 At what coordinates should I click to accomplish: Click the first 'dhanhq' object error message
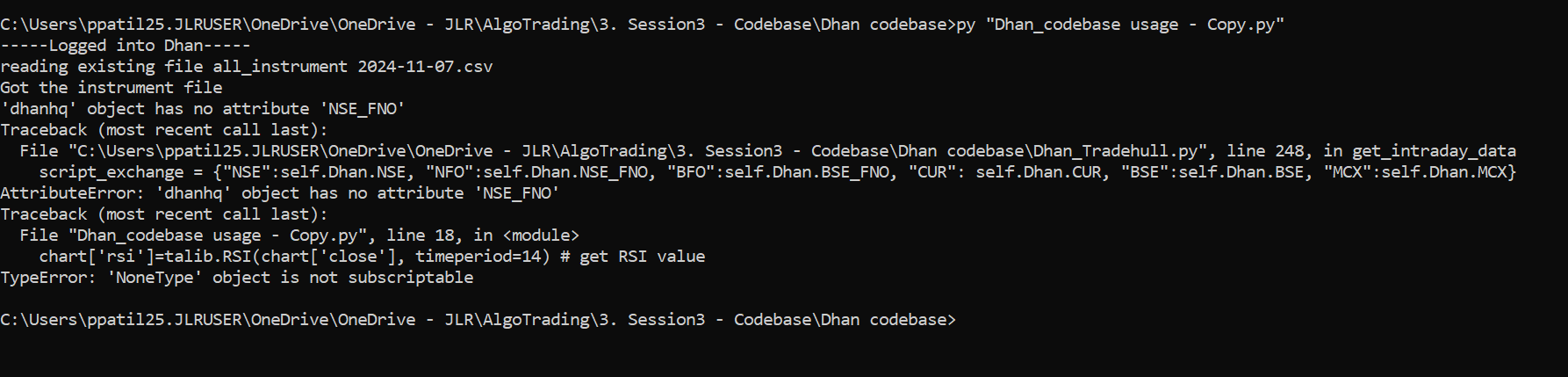pos(203,109)
